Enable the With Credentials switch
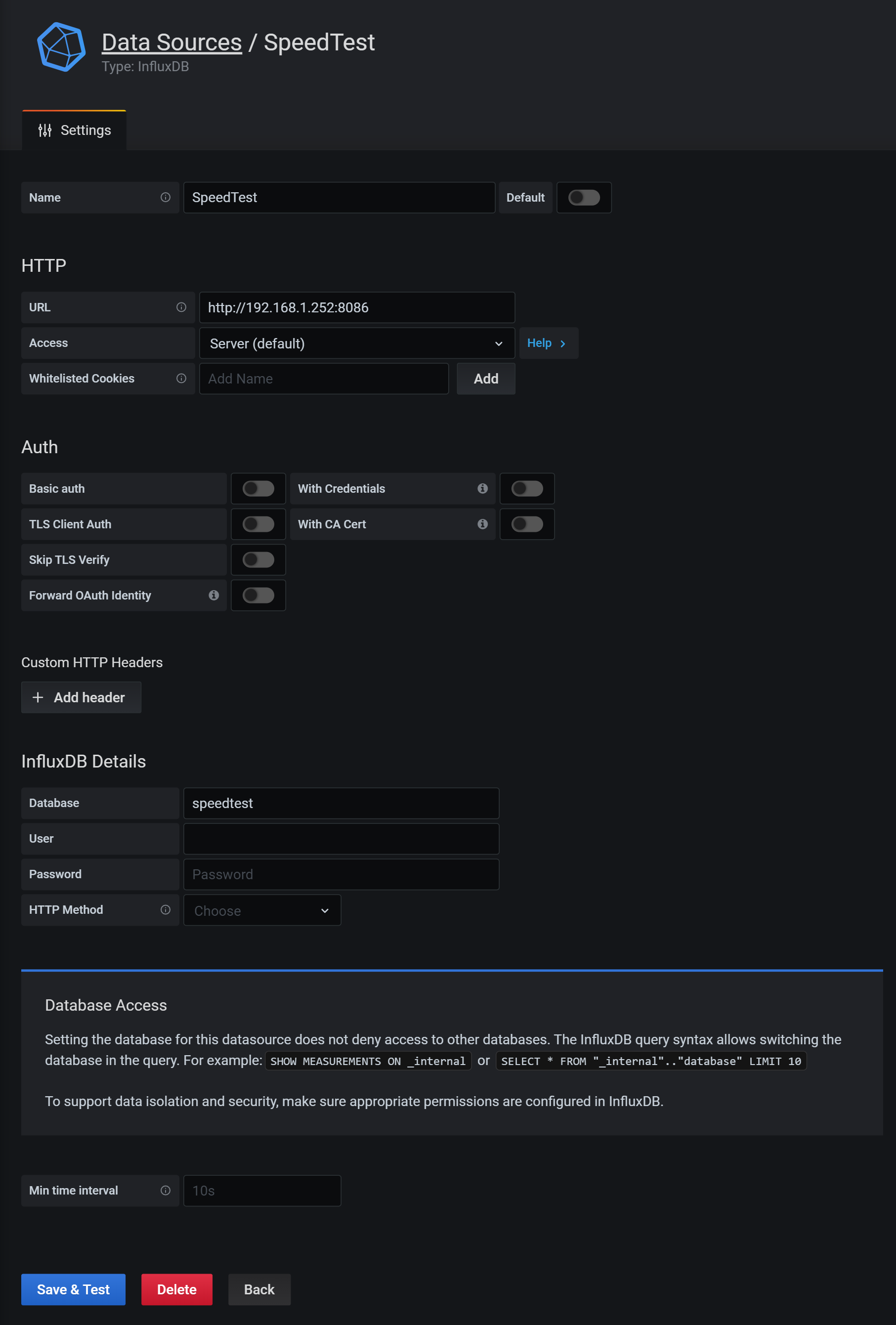Image resolution: width=896 pixels, height=1325 pixels. tap(527, 489)
